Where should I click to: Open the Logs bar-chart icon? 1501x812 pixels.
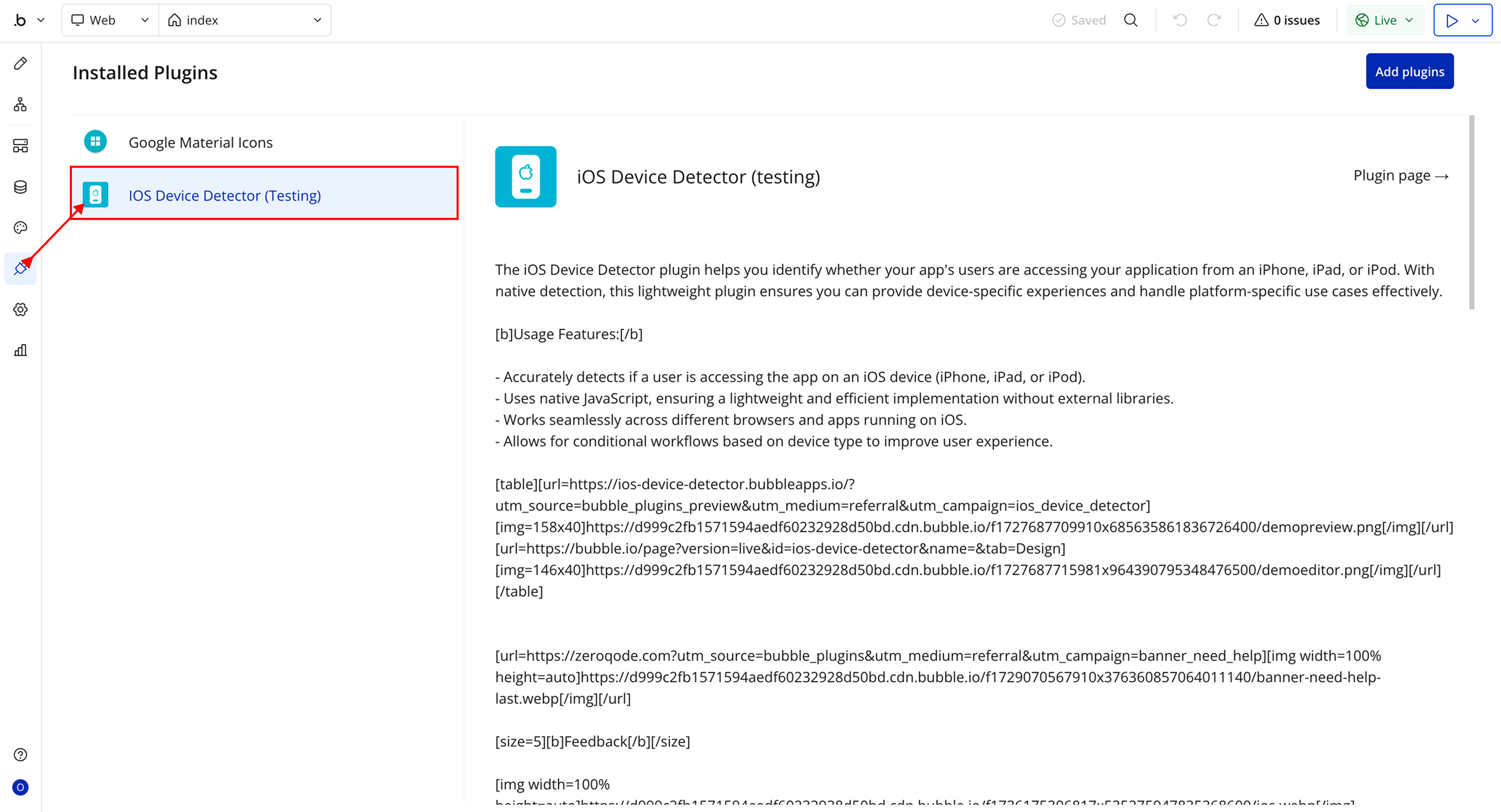pyautogui.click(x=20, y=350)
